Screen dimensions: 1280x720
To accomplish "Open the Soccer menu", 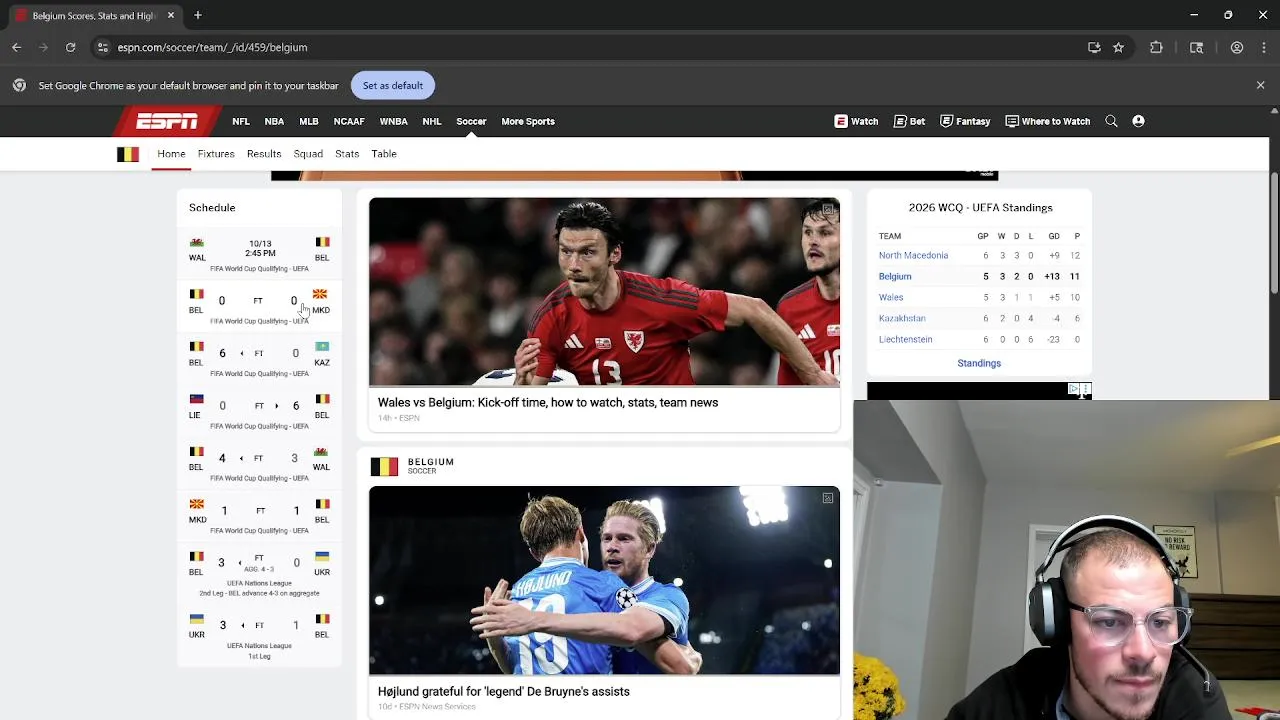I will coord(471,121).
